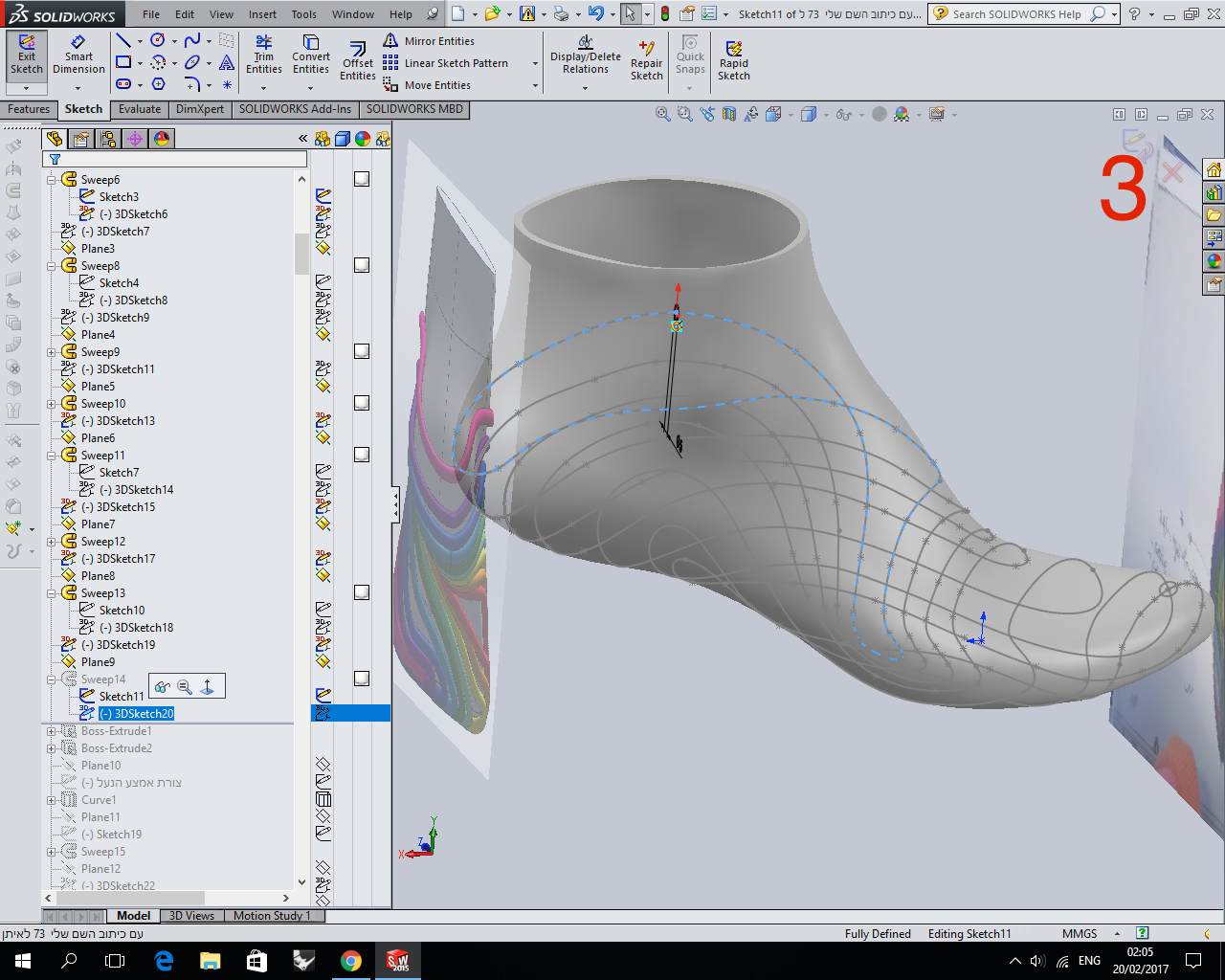Click Zoom to Area icon
Screen dimensions: 1225x980
(684, 114)
